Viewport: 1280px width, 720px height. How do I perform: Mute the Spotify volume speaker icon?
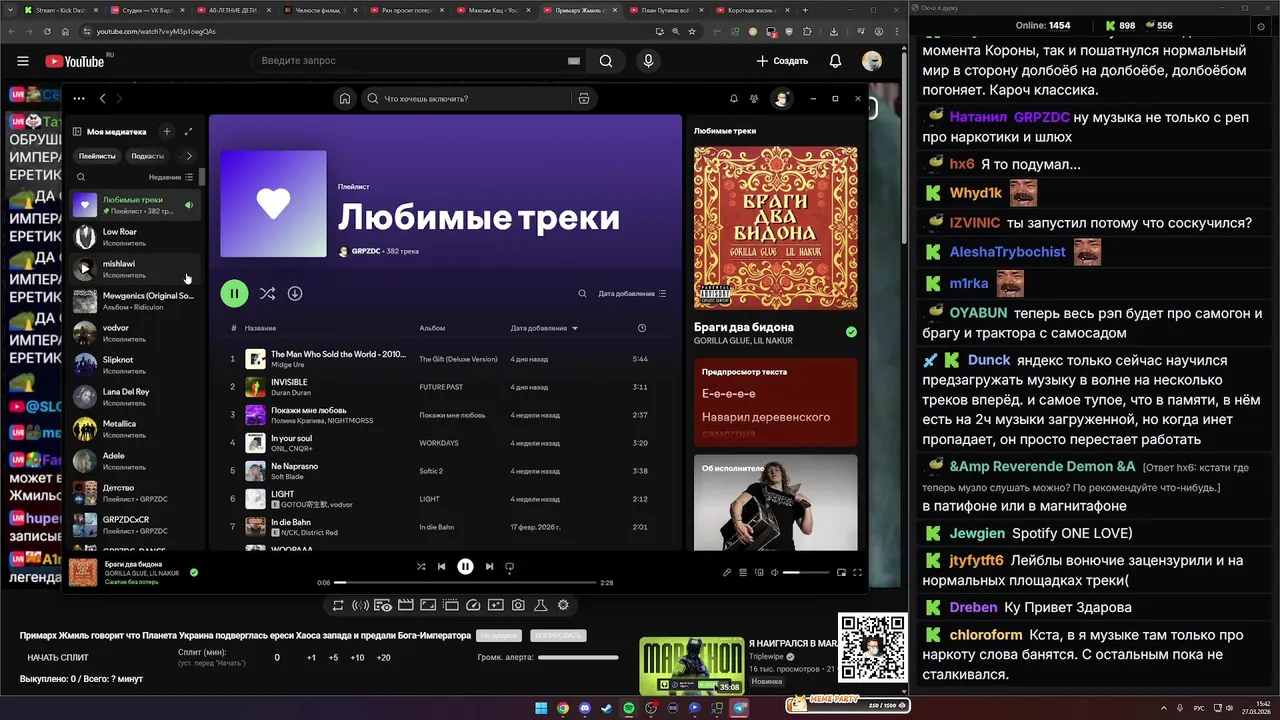tap(775, 573)
